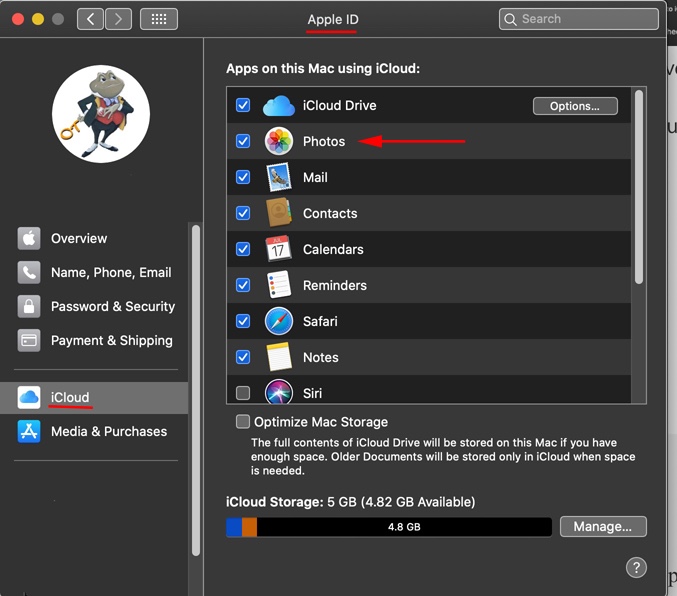
Task: Click the yellow minimize window button
Action: click(x=38, y=19)
